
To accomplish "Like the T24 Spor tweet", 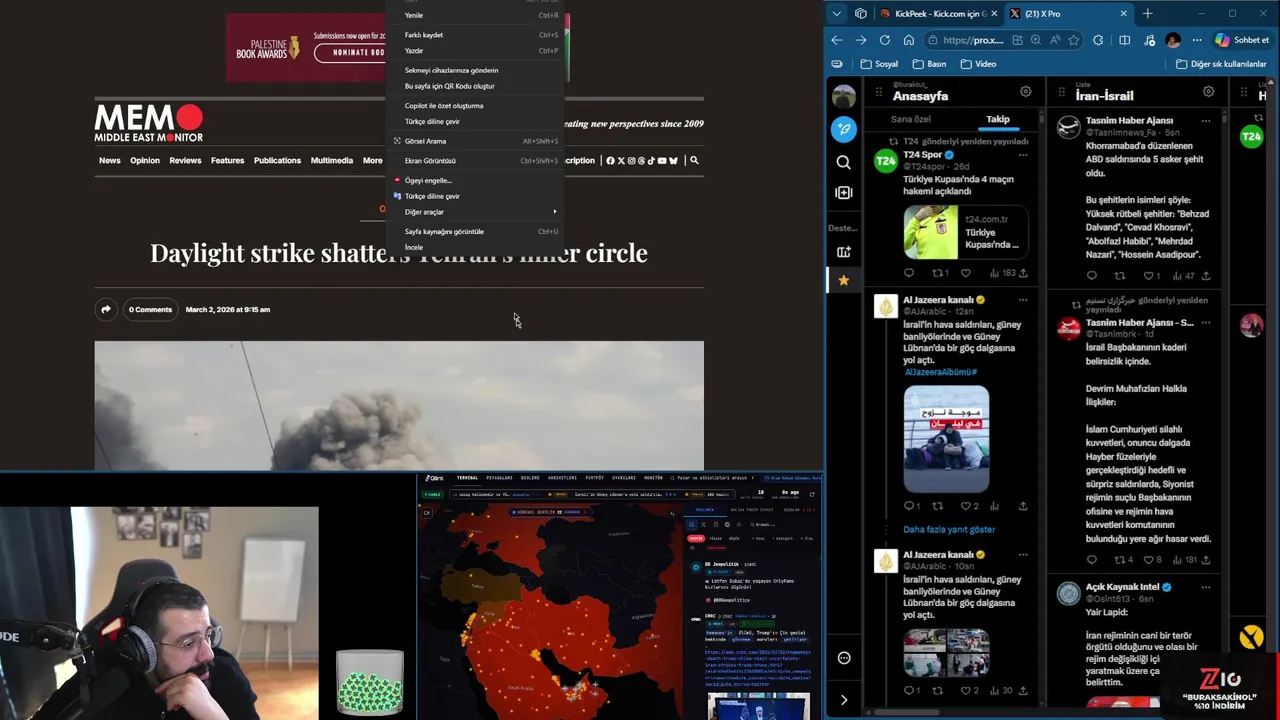I will pyautogui.click(x=965, y=273).
